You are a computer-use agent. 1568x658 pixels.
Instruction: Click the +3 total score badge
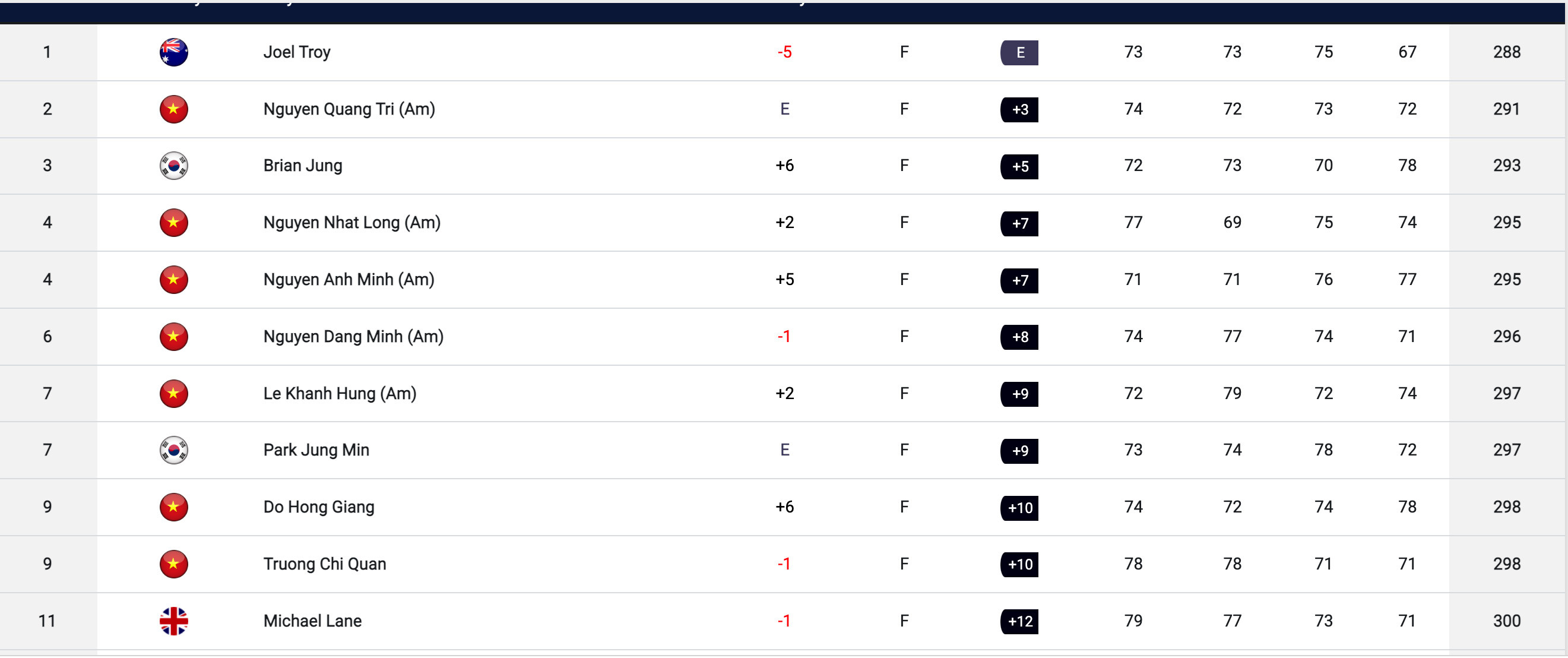(1019, 109)
